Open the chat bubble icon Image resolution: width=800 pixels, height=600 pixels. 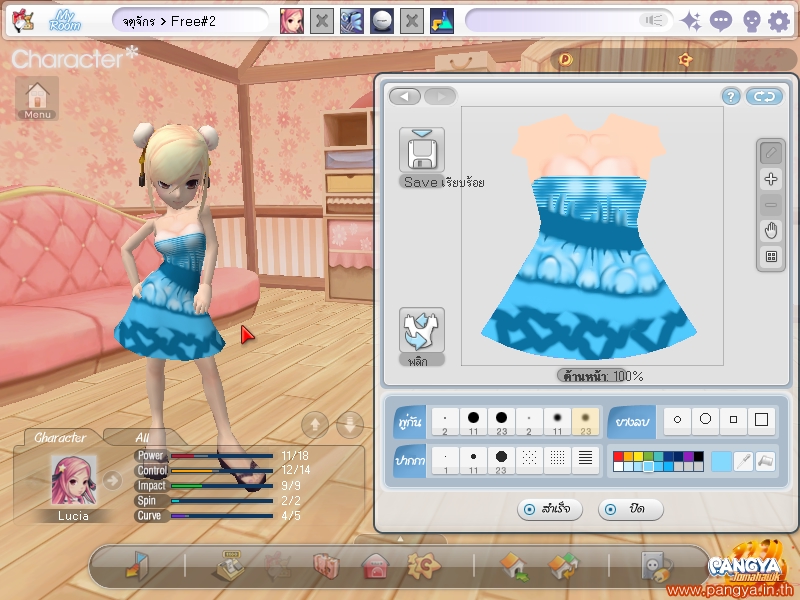point(720,21)
